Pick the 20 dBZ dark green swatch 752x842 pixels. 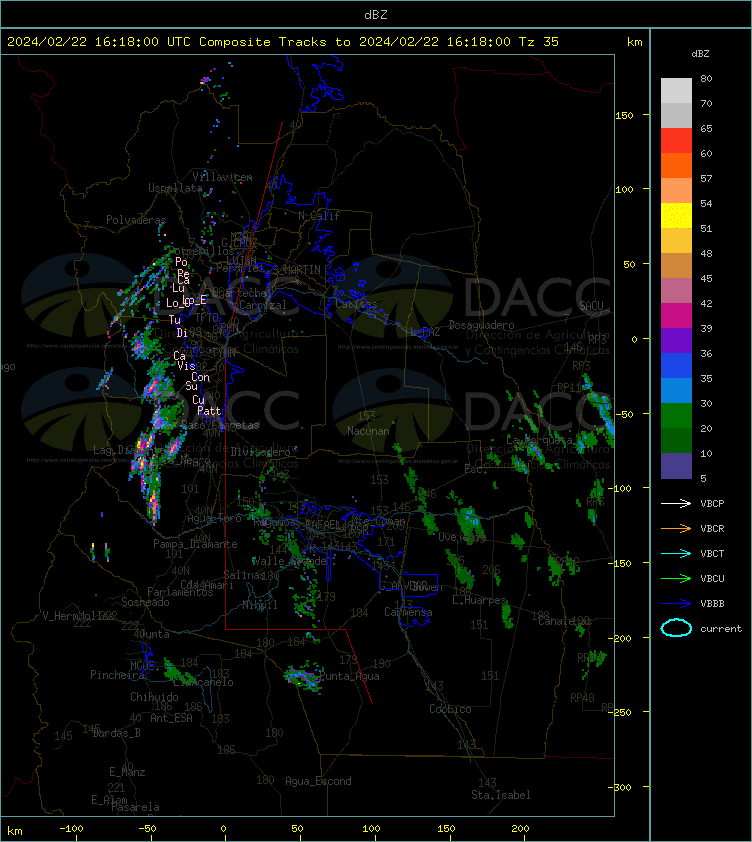[x=676, y=440]
